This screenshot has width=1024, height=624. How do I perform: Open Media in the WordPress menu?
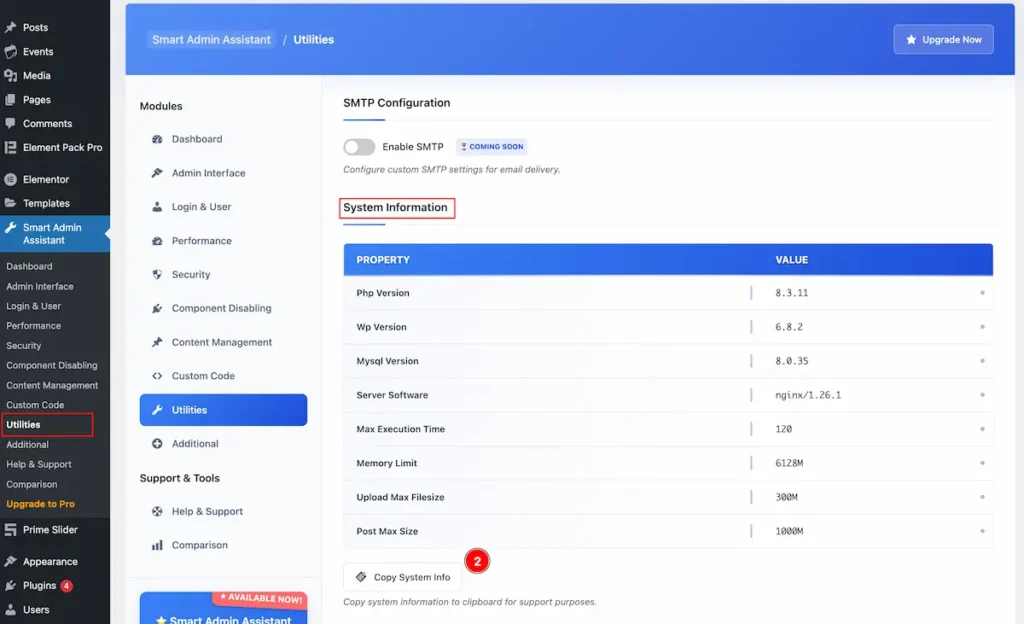(x=37, y=76)
